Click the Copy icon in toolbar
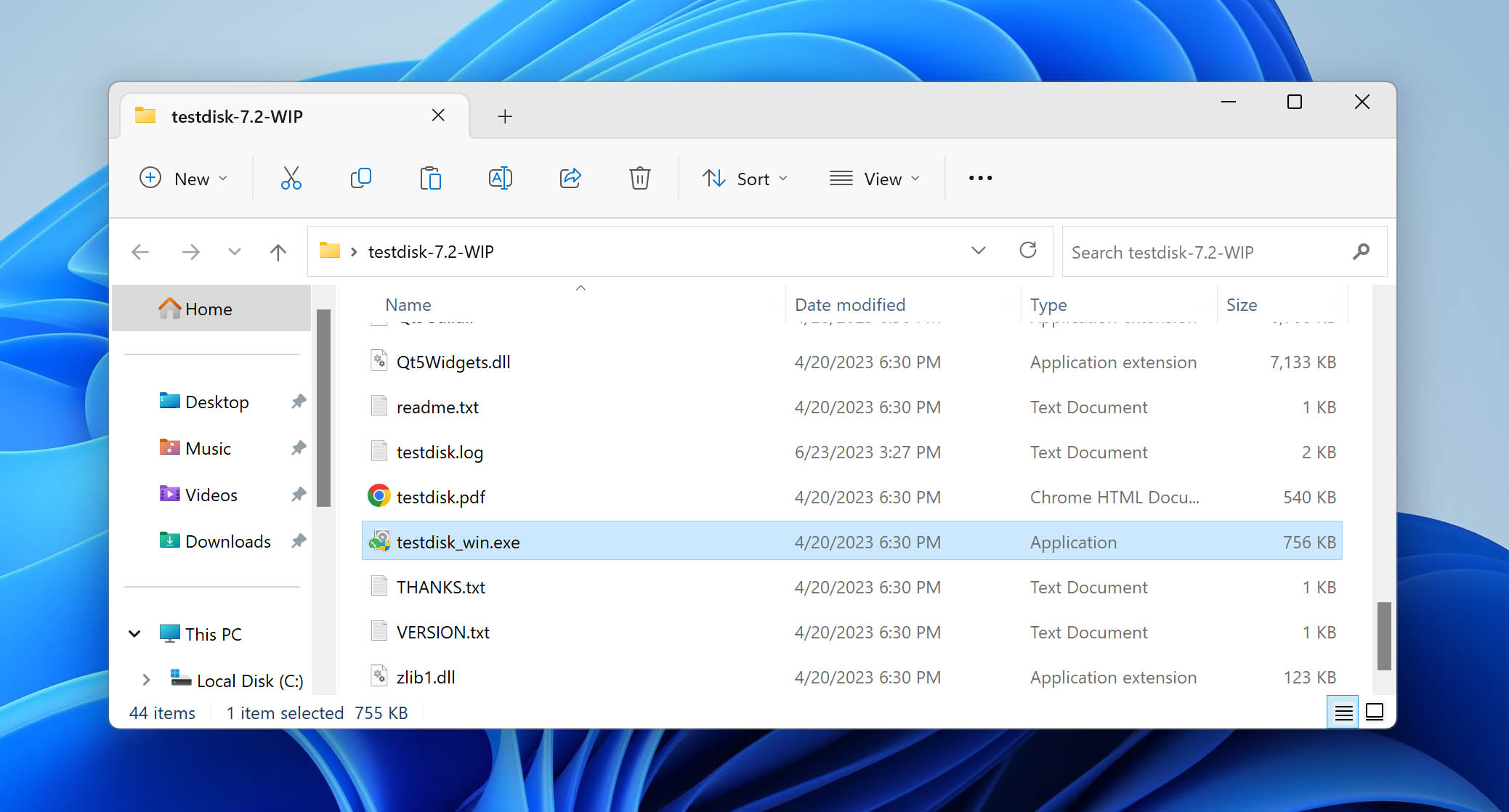Viewport: 1509px width, 812px height. click(361, 178)
